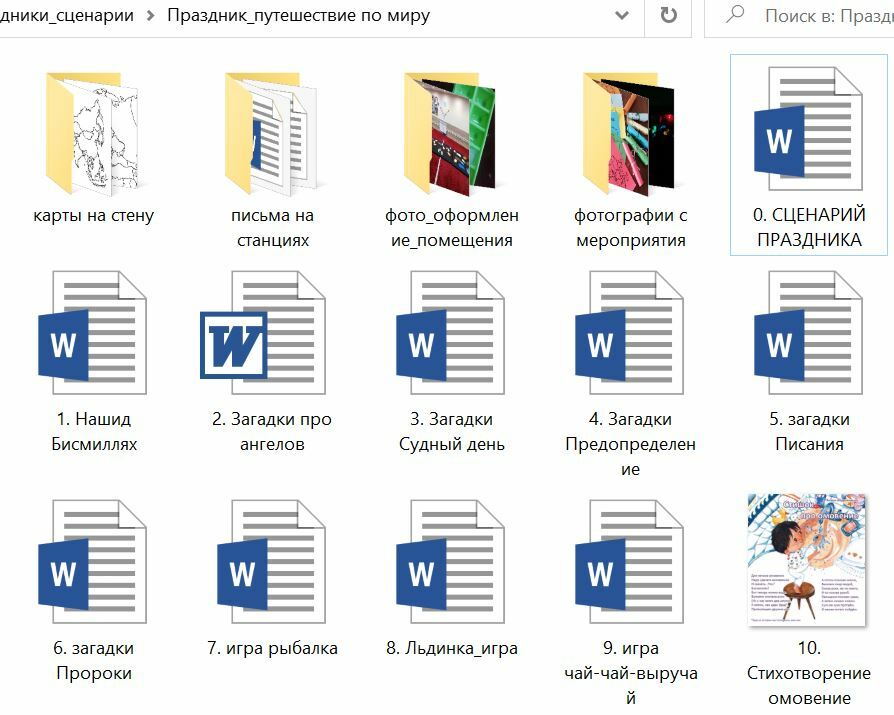Click the '10. Стихотворение омовение' image thumbnail
The image size is (894, 715).
coord(808,560)
